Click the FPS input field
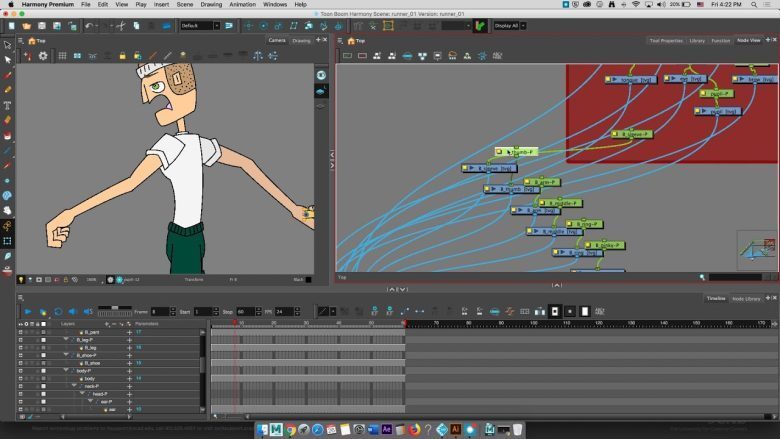 click(284, 312)
